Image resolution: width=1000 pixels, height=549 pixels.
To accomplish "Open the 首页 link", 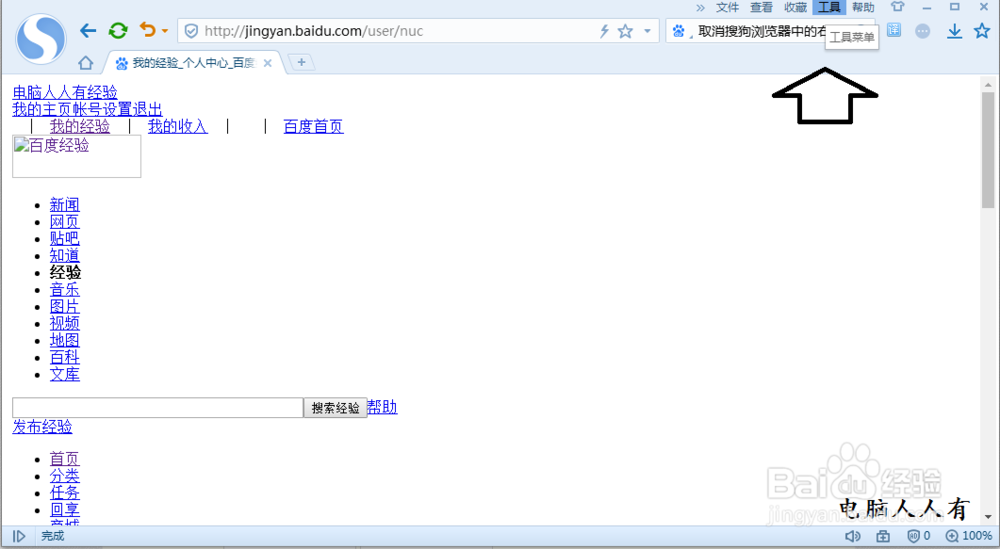I will pos(65,458).
